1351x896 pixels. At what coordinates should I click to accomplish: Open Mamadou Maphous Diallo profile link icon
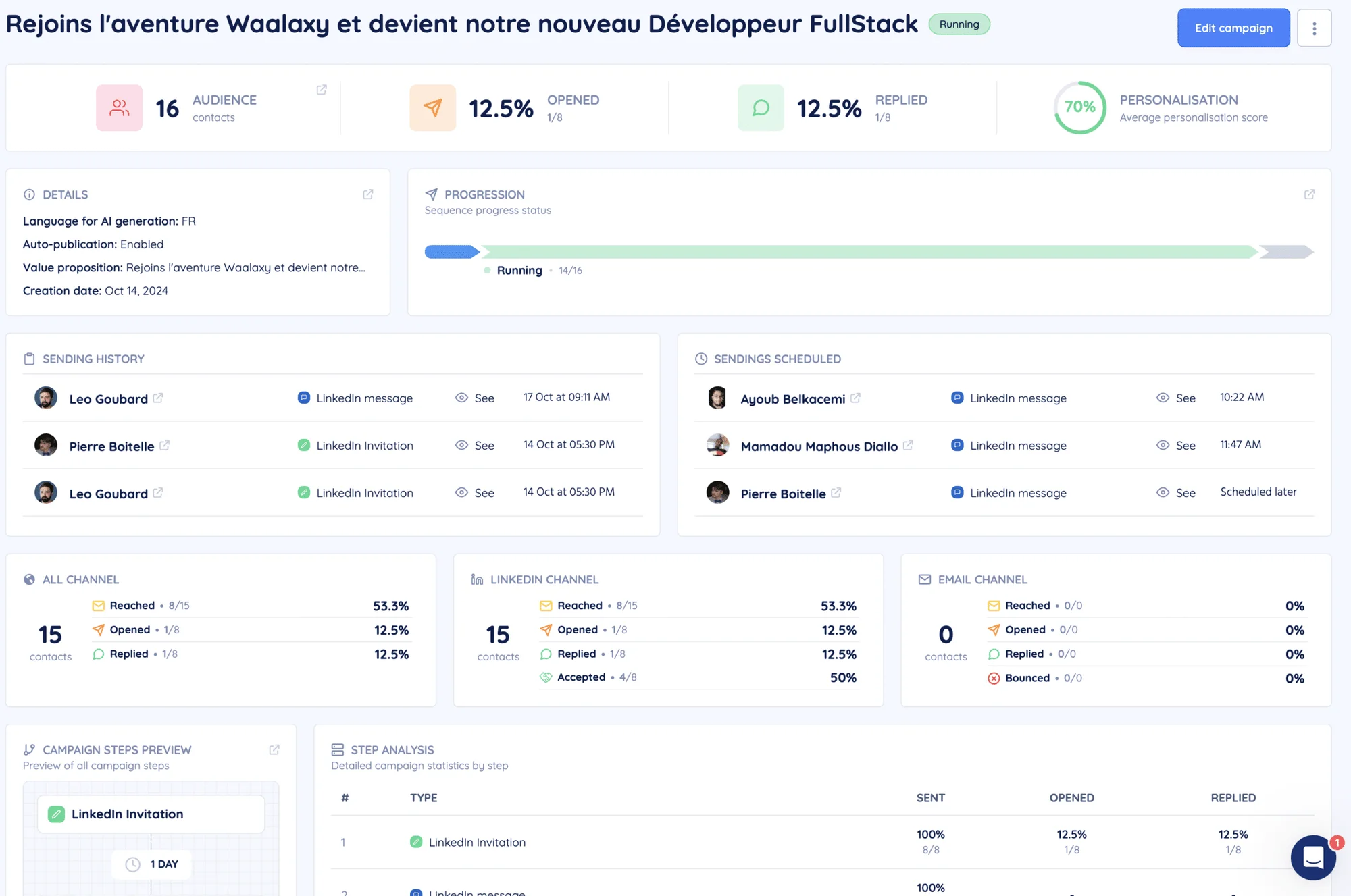click(x=909, y=445)
